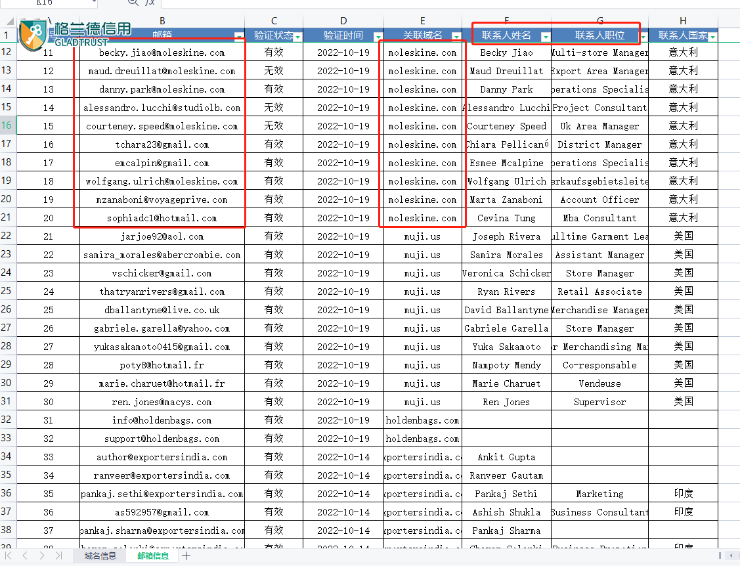Select the 邮箱信息 sheet tab
Screen dimensions: 740x566
[x=153, y=556]
